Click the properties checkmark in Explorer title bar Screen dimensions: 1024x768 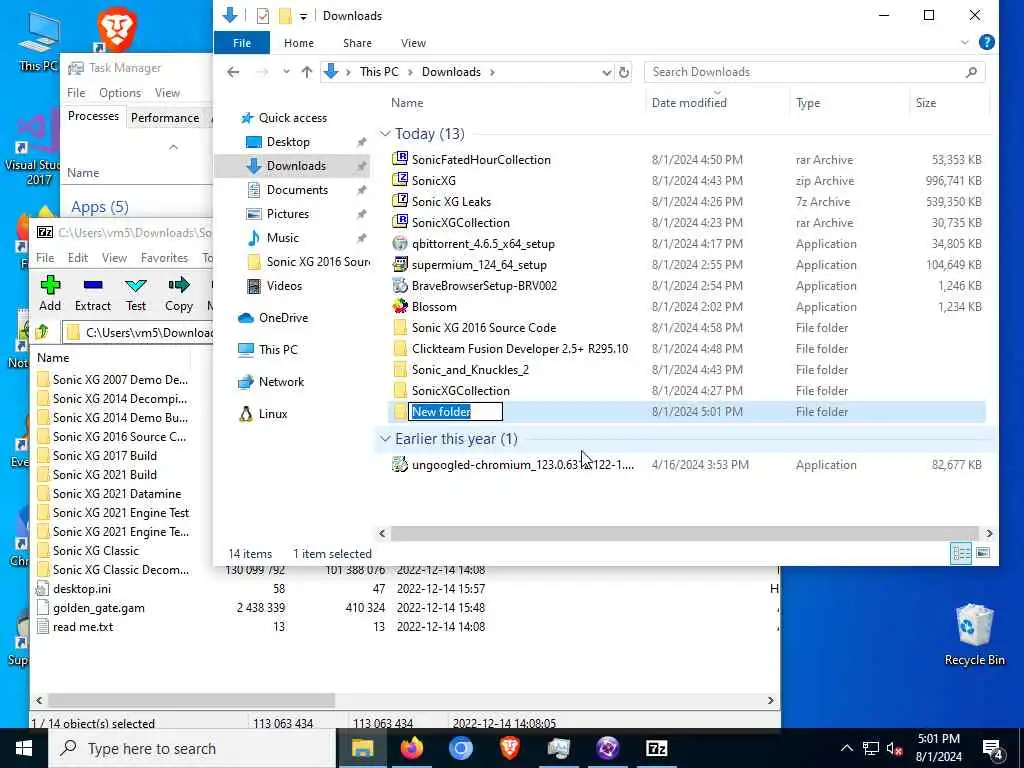tap(263, 16)
